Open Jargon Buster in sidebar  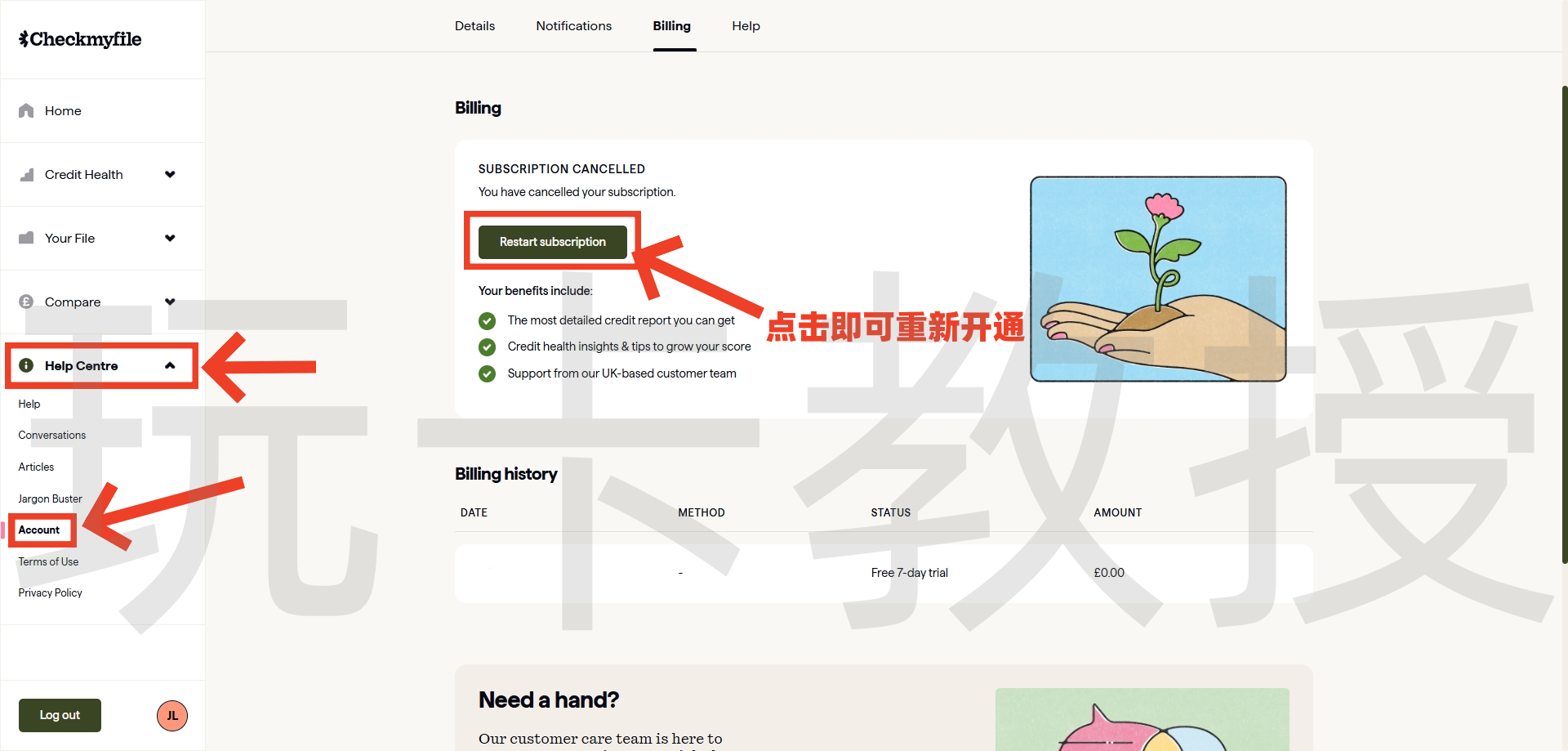(50, 498)
